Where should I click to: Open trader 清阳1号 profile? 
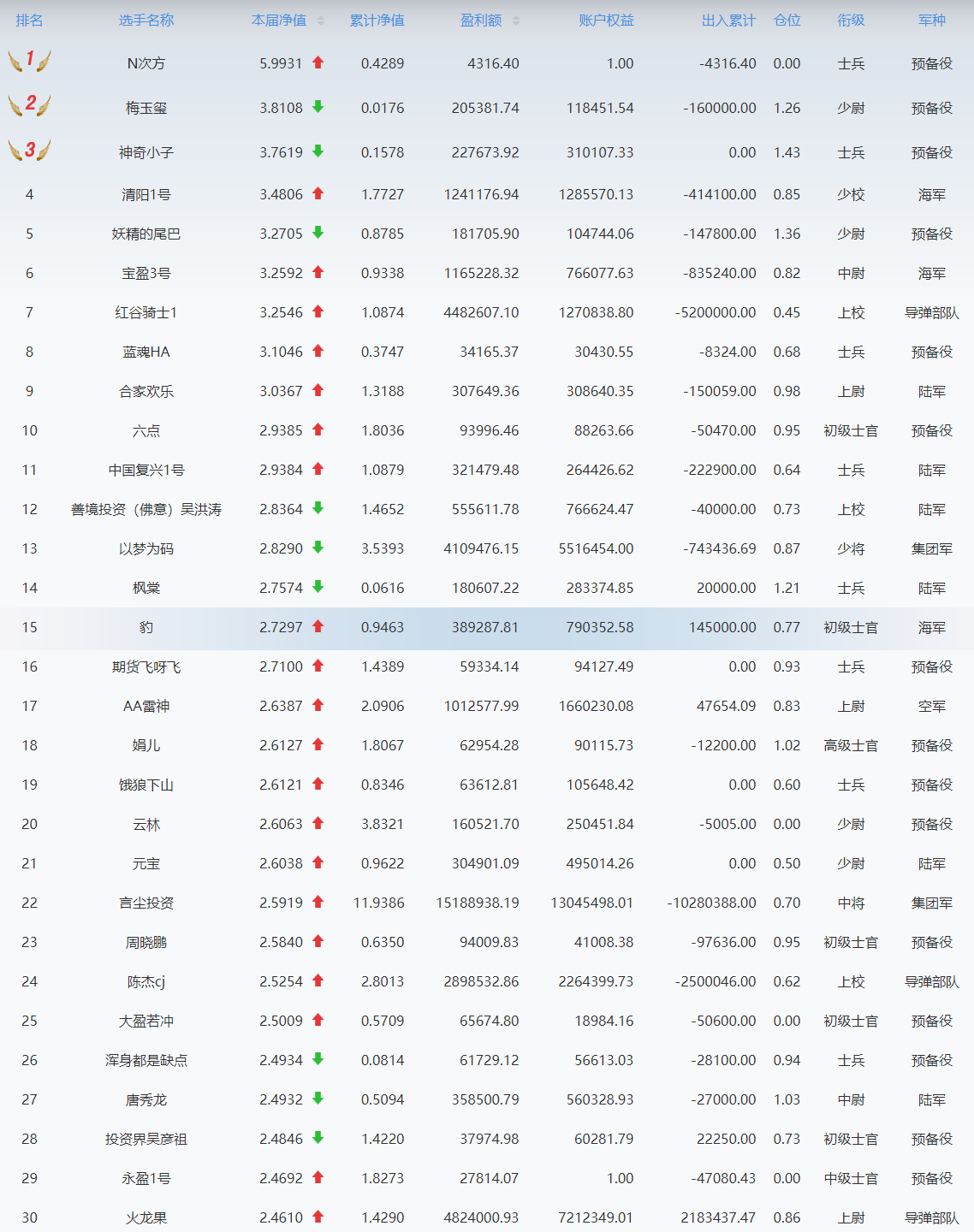pos(146,195)
